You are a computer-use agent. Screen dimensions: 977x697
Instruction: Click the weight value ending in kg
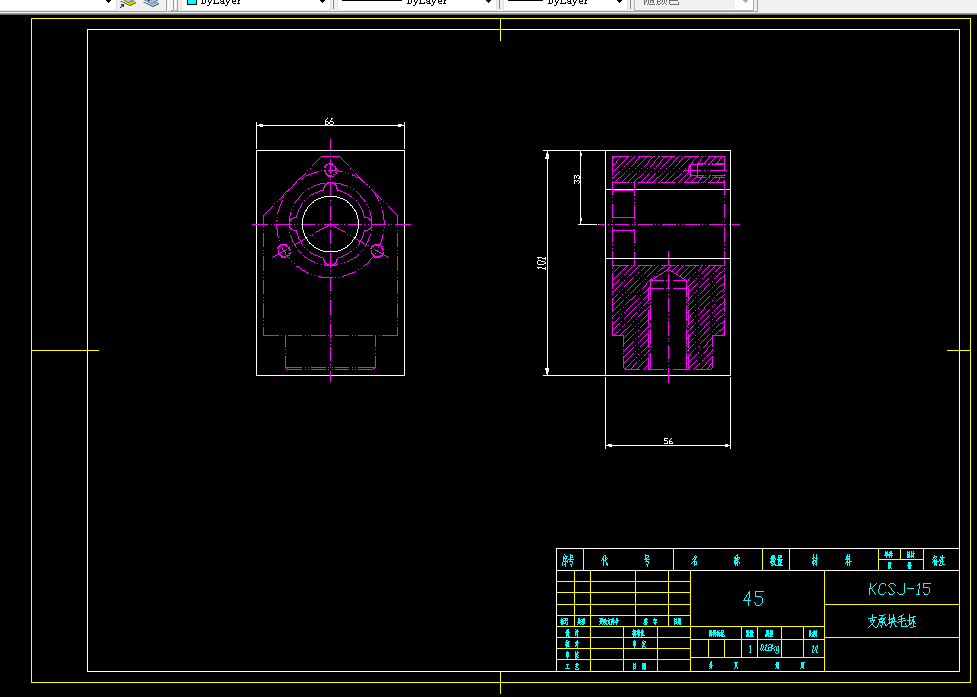click(x=770, y=648)
